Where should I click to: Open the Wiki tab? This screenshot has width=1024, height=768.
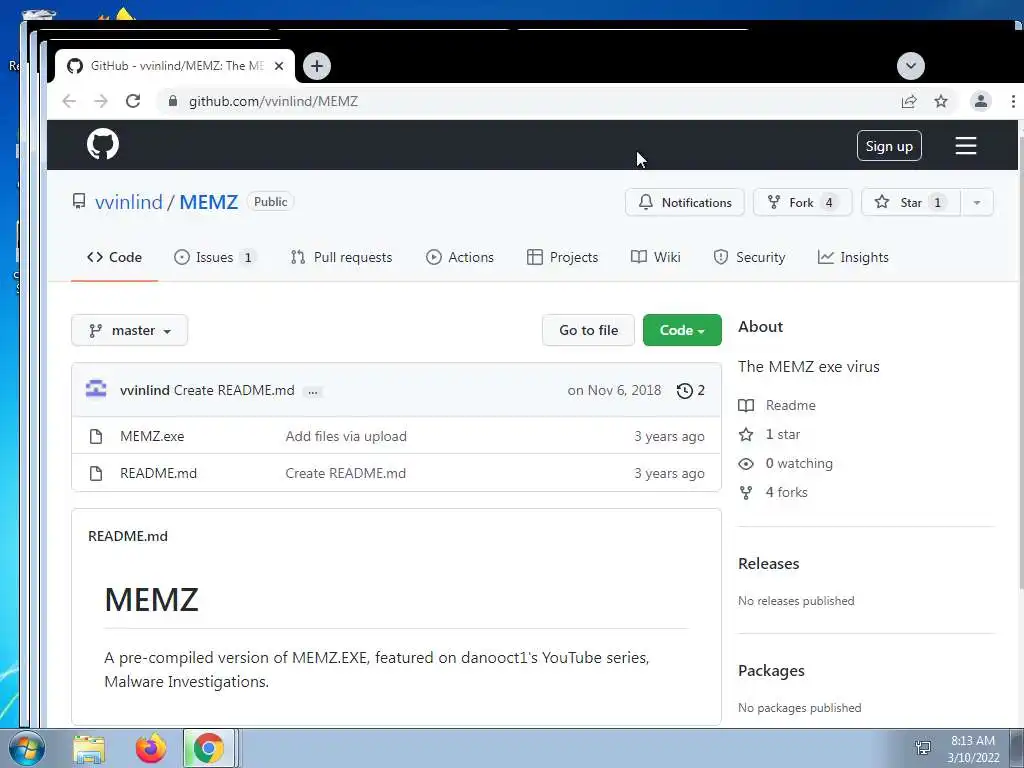pos(656,257)
